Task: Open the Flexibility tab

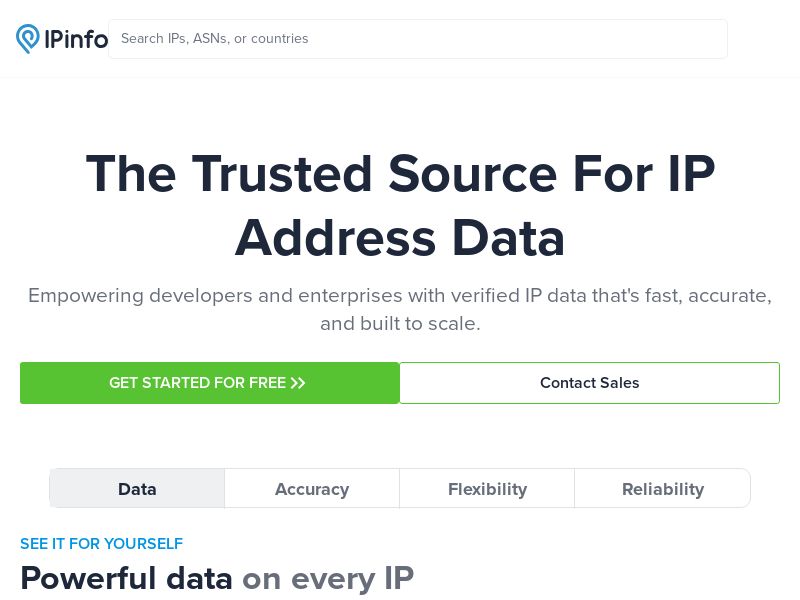Action: (x=487, y=489)
